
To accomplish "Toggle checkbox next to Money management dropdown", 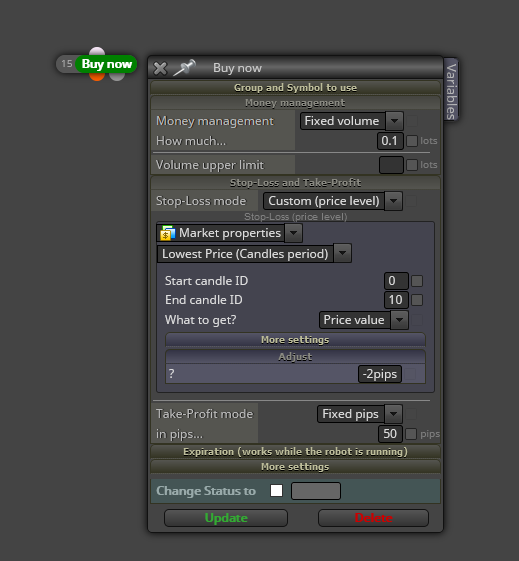I will (x=412, y=121).
